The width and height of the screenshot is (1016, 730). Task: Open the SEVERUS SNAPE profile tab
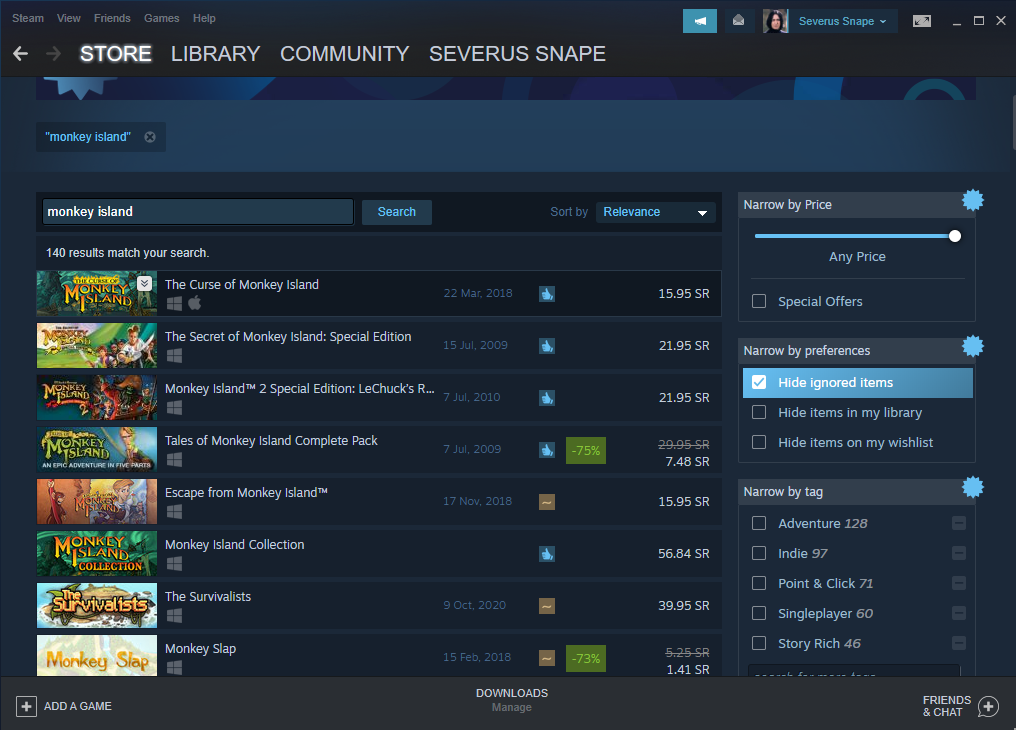tap(517, 53)
